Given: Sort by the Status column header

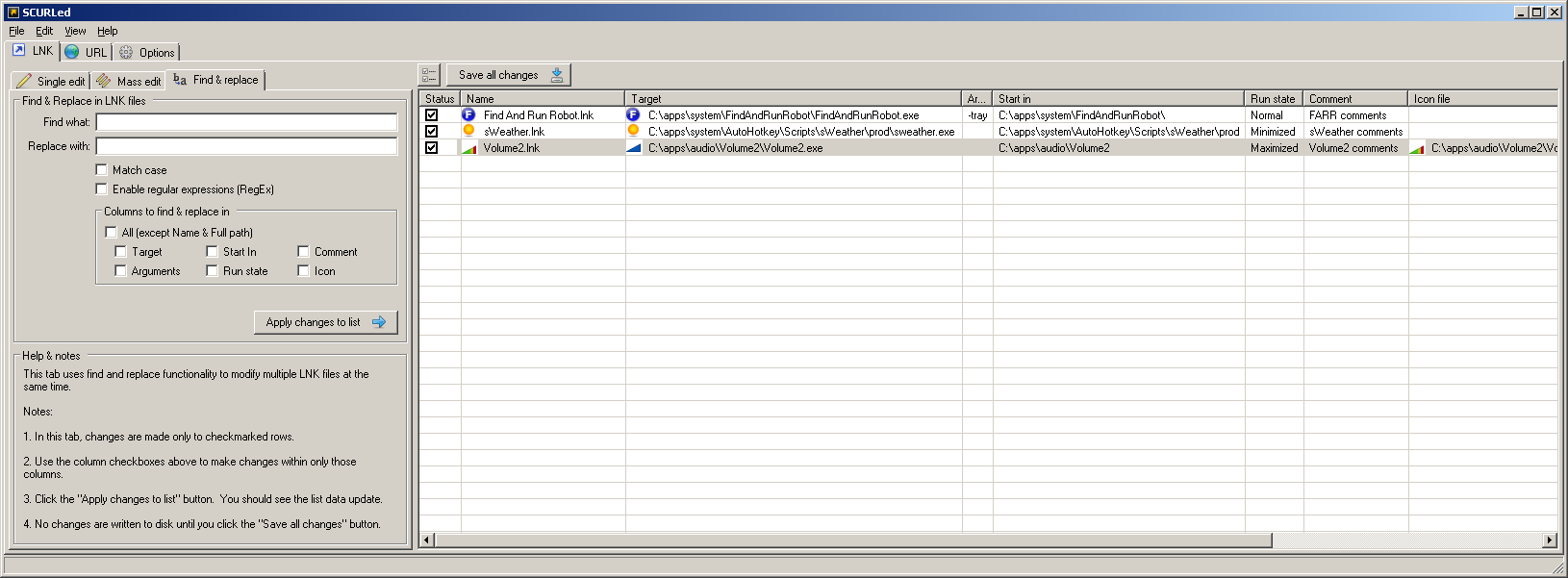Looking at the screenshot, I should tap(440, 98).
